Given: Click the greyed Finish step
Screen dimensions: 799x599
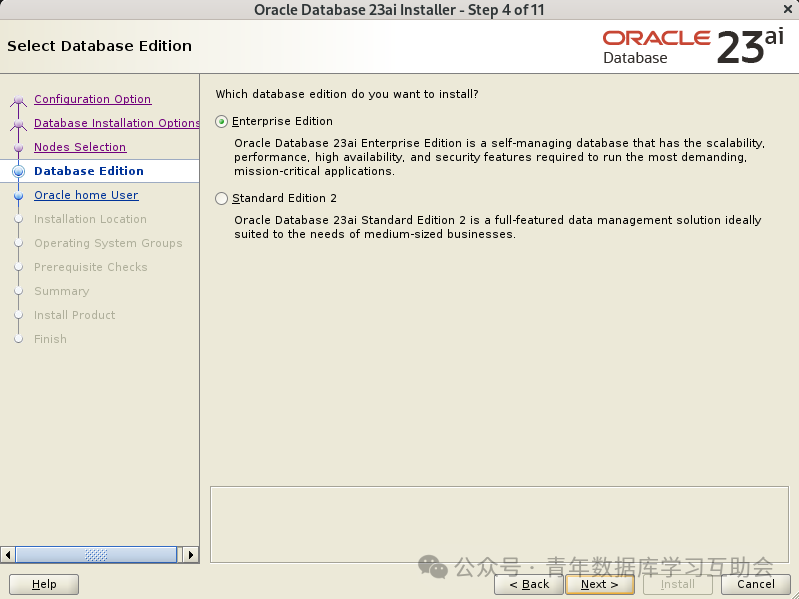Looking at the screenshot, I should coord(50,339).
